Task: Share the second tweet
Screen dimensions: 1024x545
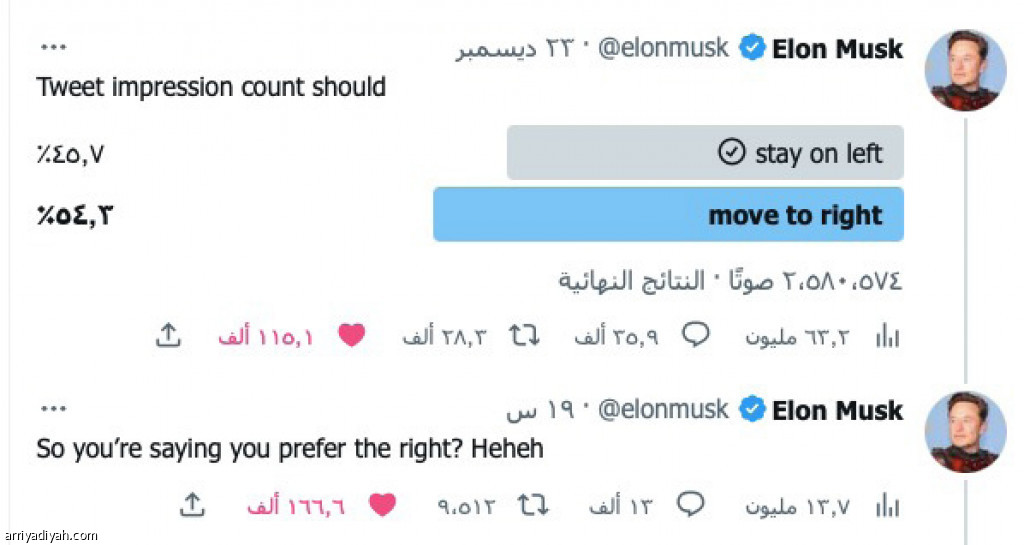Action: click(x=191, y=506)
